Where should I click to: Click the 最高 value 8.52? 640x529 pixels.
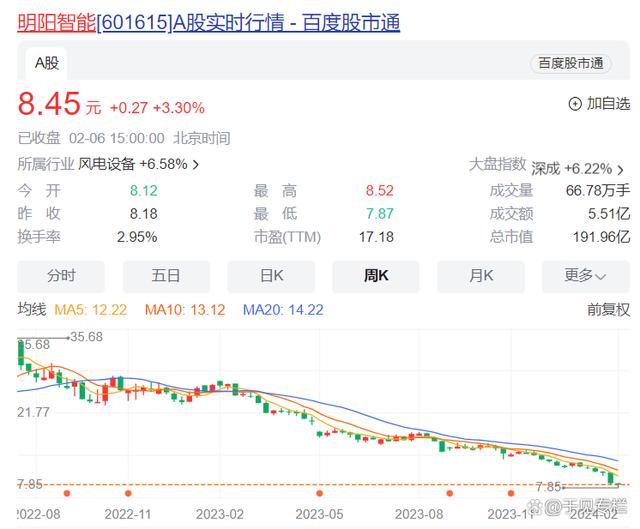pyautogui.click(x=380, y=191)
